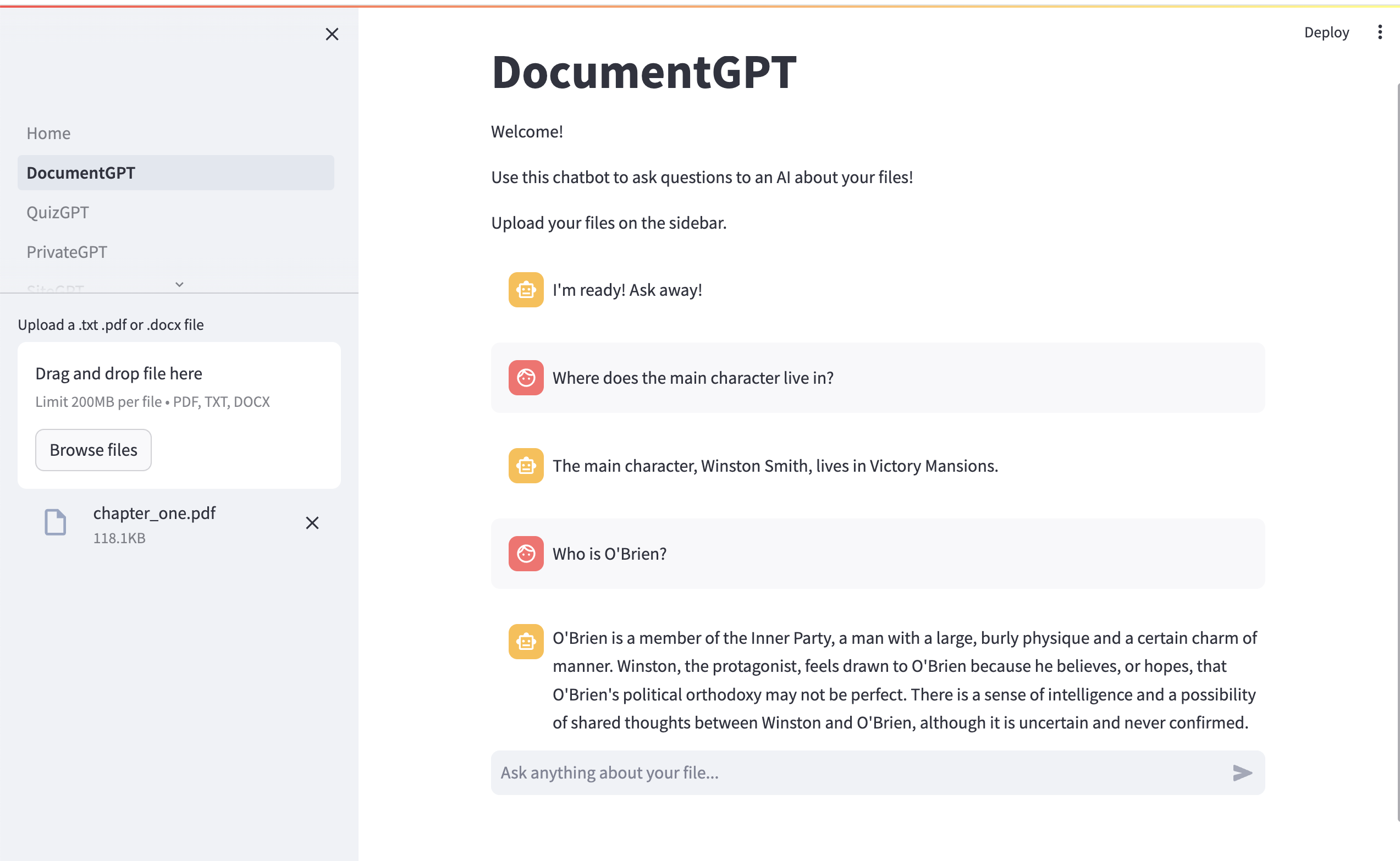Image resolution: width=1400 pixels, height=861 pixels.
Task: Remove uploaded chapter_one.pdf with X
Action: 312,523
